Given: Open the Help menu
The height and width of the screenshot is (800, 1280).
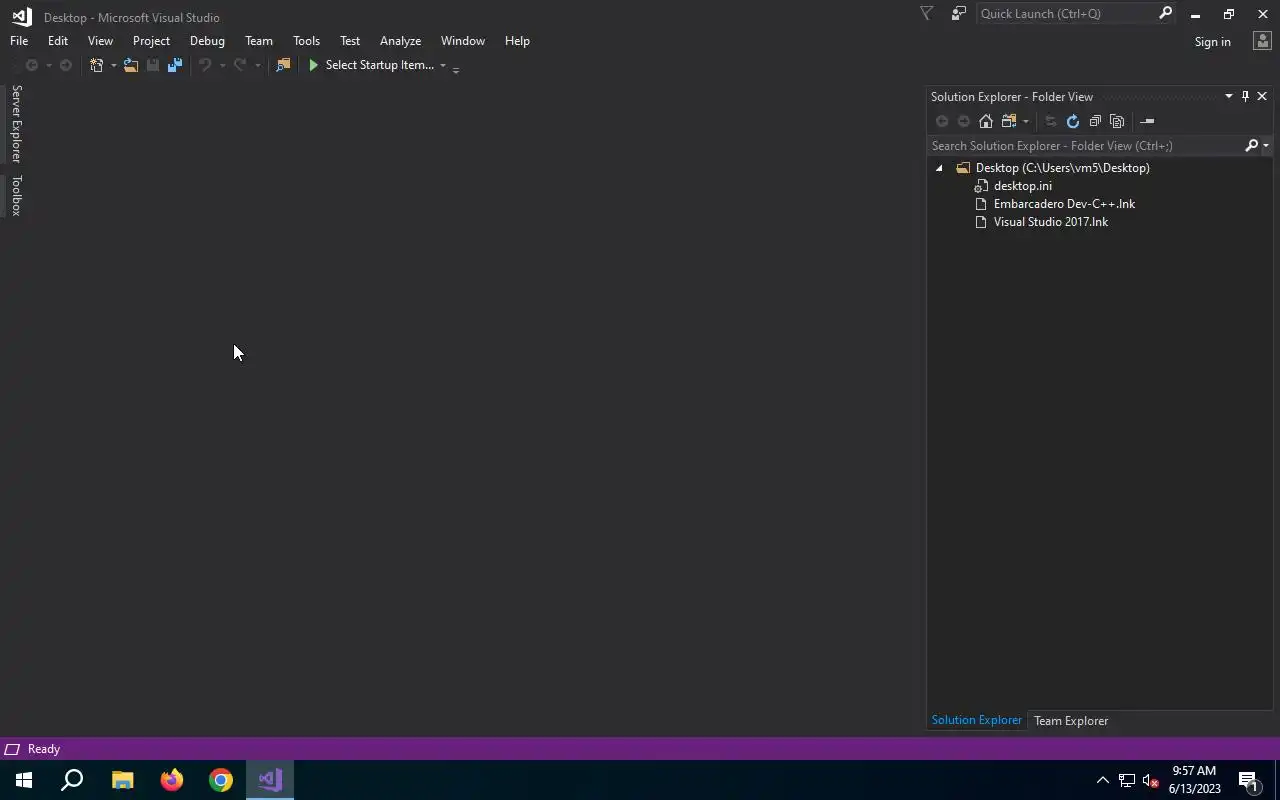Looking at the screenshot, I should (x=517, y=41).
